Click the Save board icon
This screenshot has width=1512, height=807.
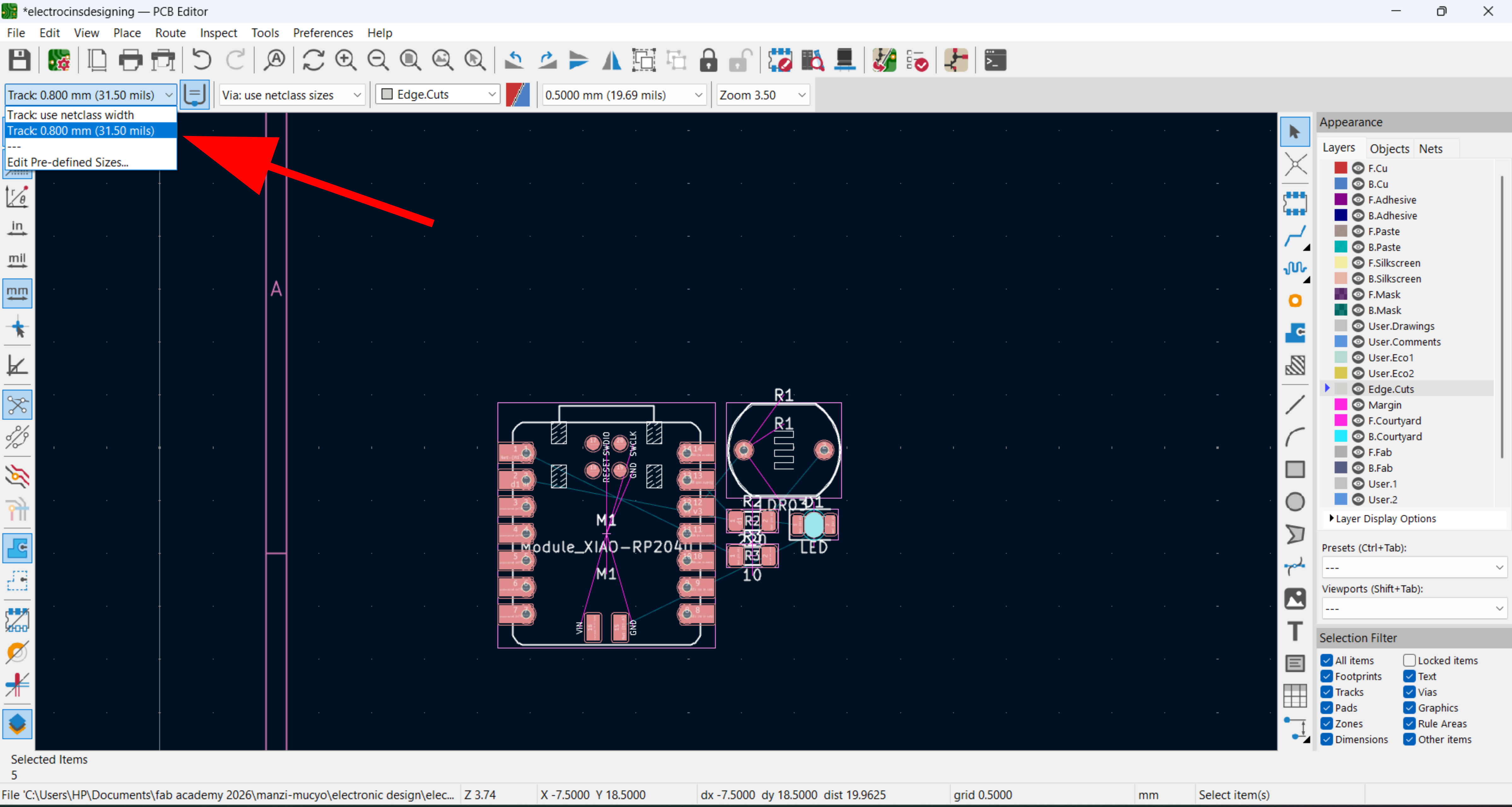[19, 61]
